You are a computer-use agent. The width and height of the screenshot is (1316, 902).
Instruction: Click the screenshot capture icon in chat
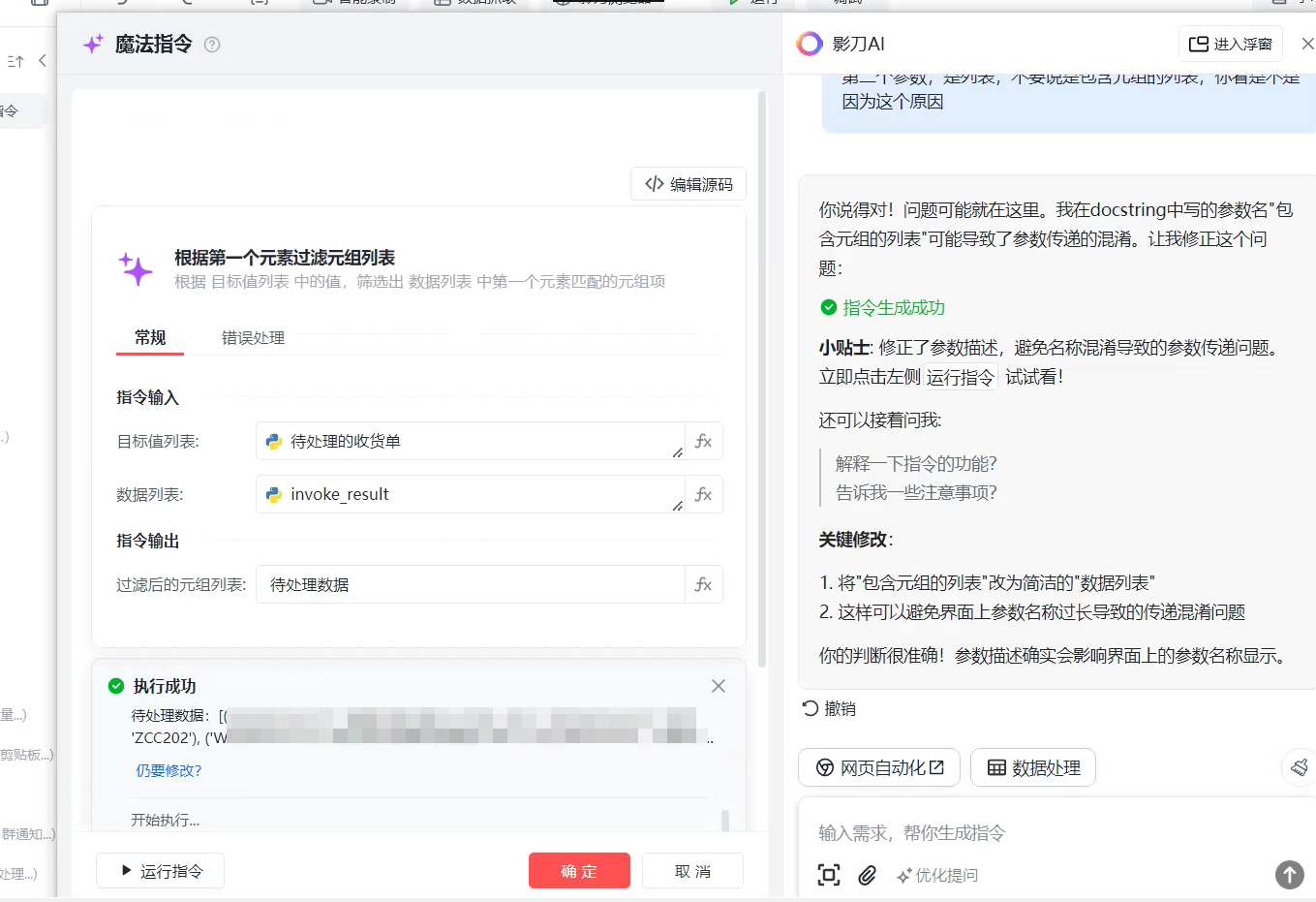tap(829, 875)
